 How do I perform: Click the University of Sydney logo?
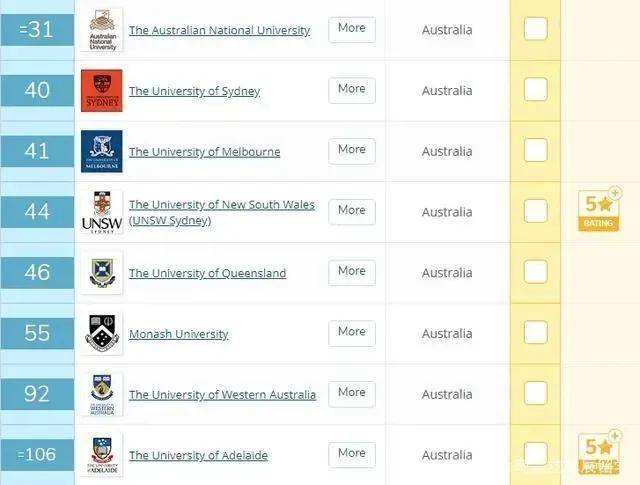coord(102,91)
